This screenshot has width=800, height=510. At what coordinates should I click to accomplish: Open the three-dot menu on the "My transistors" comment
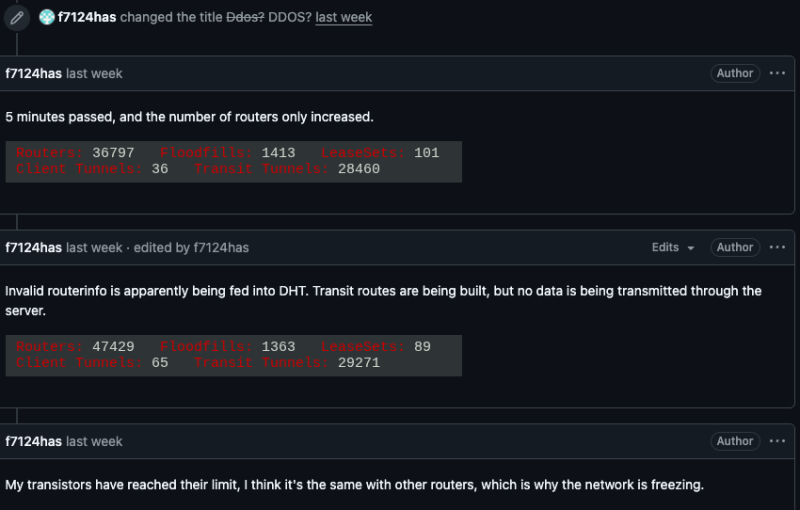[x=777, y=441]
